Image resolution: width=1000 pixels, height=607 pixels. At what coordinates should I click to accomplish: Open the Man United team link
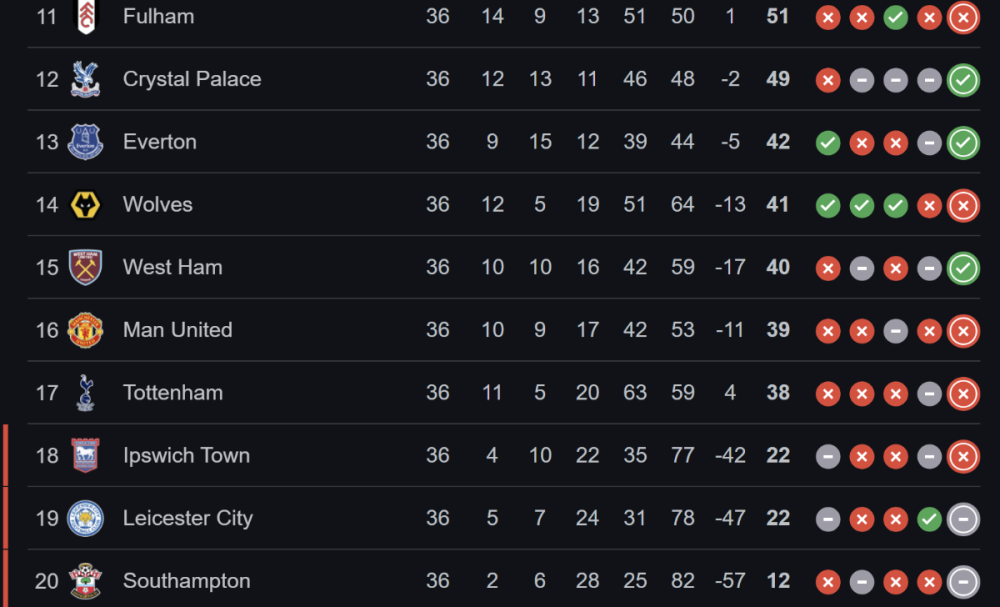[177, 330]
